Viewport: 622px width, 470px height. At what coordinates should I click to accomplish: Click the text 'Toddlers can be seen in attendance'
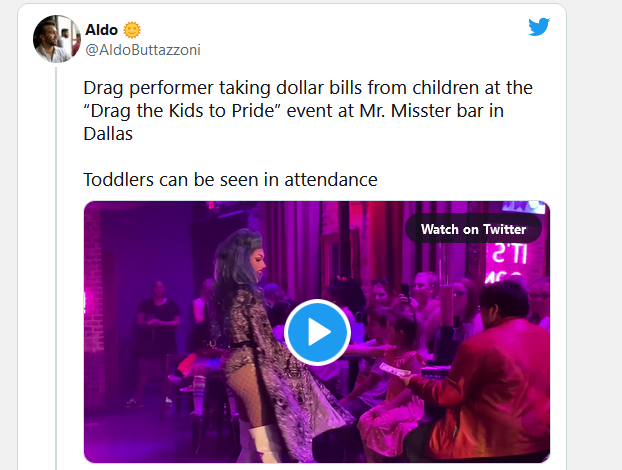tap(230, 180)
